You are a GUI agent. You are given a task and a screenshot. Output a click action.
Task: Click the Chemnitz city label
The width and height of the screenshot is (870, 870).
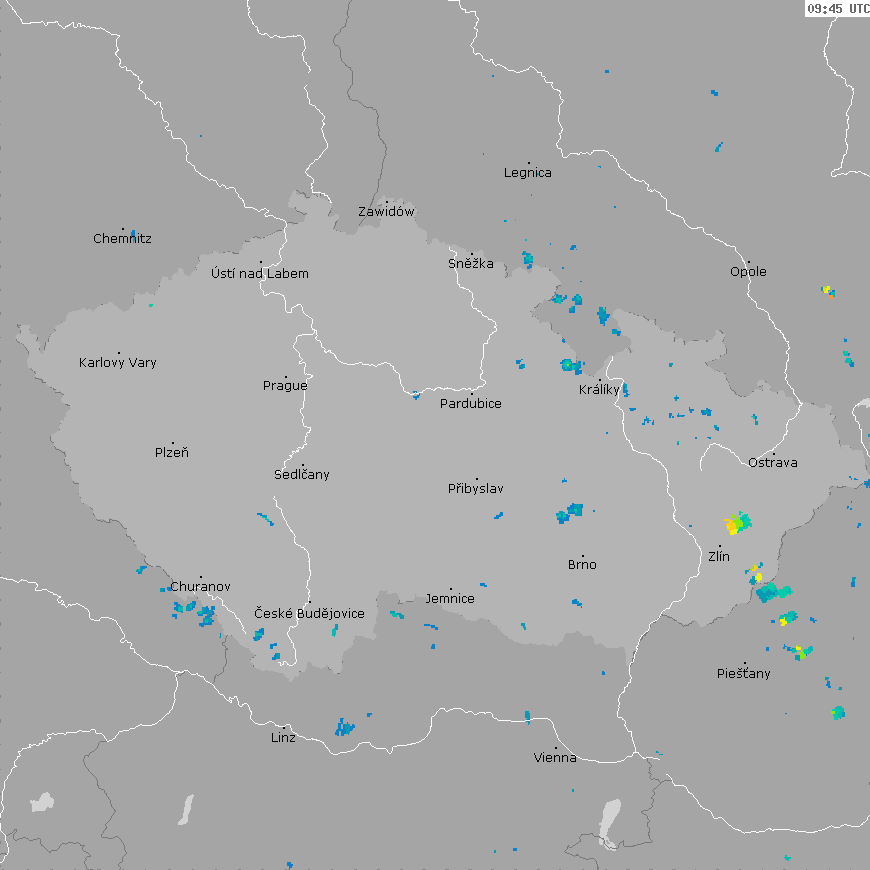tap(122, 239)
